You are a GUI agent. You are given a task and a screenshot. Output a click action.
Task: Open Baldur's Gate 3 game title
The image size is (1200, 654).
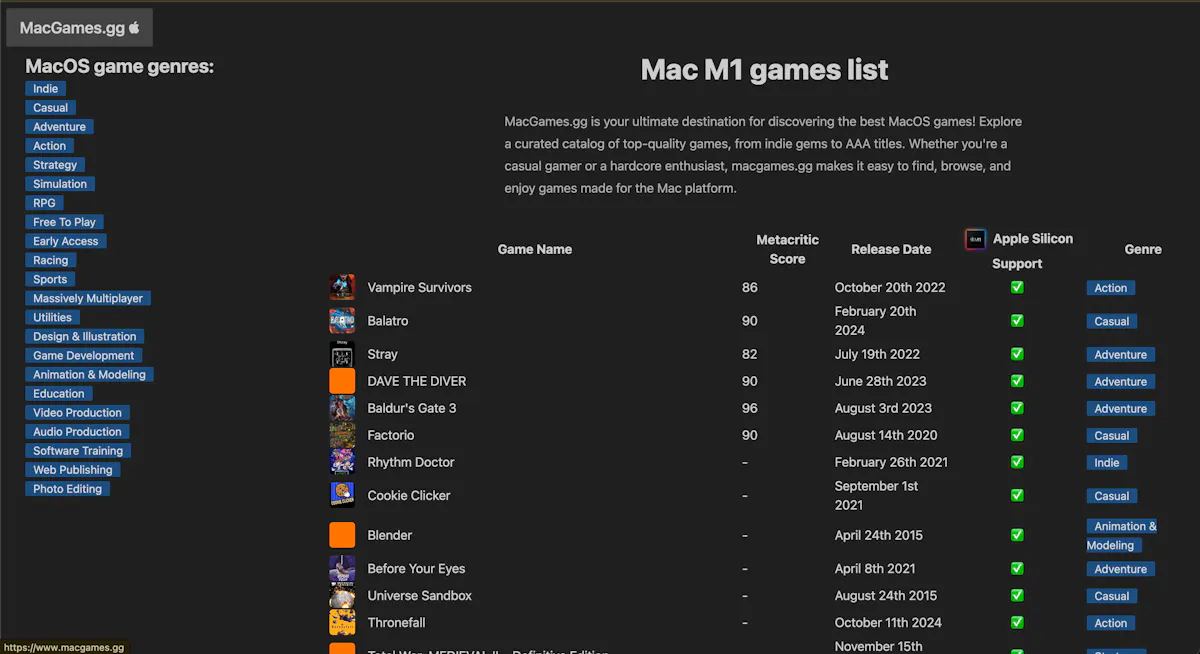[412, 408]
